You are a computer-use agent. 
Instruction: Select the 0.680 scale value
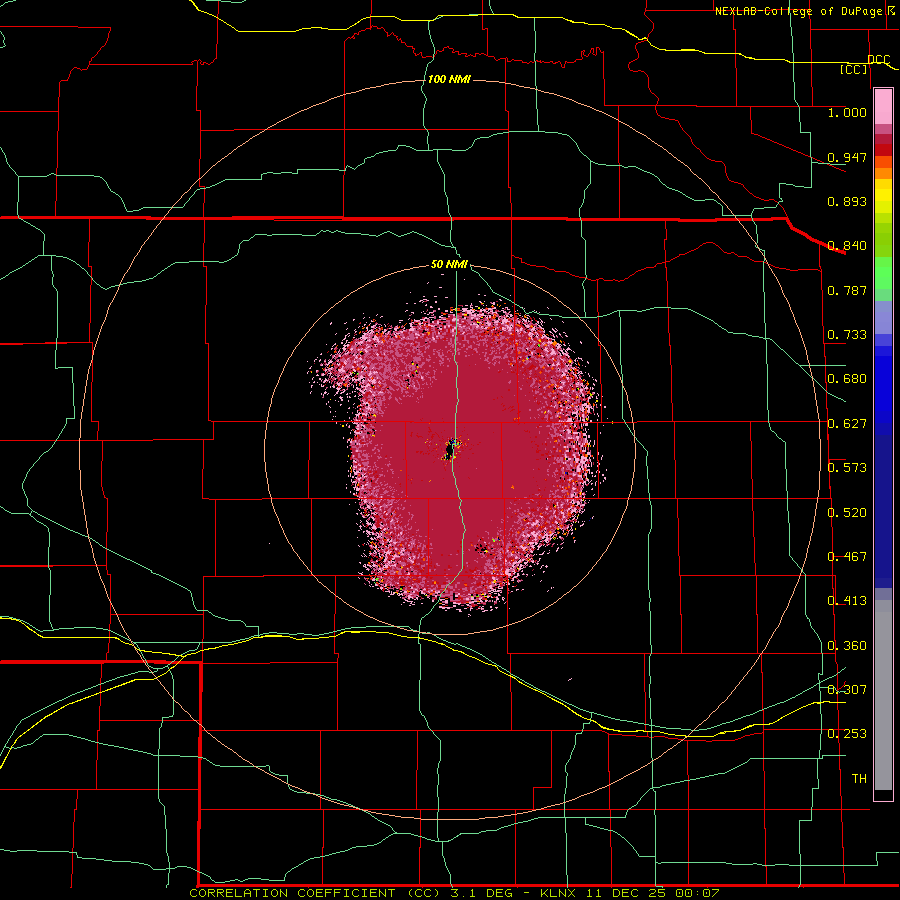pos(847,379)
